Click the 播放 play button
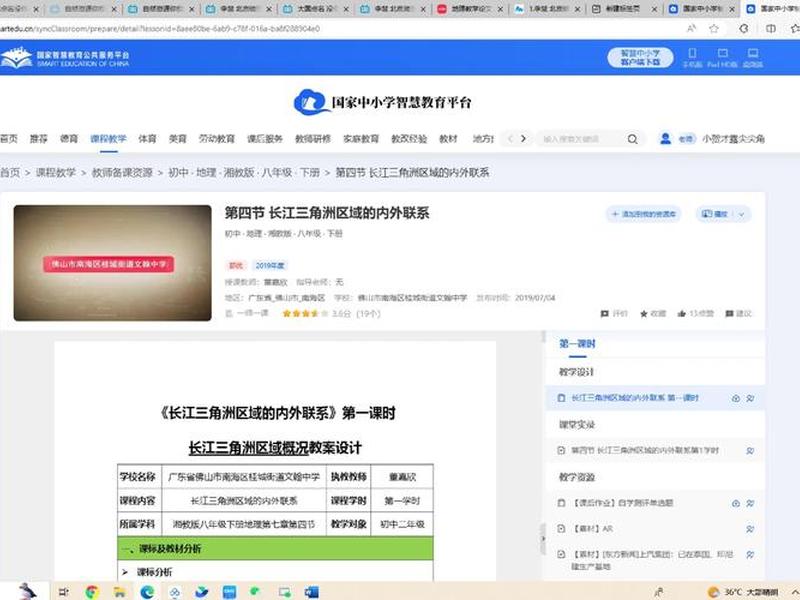The height and width of the screenshot is (600, 800). (715, 214)
